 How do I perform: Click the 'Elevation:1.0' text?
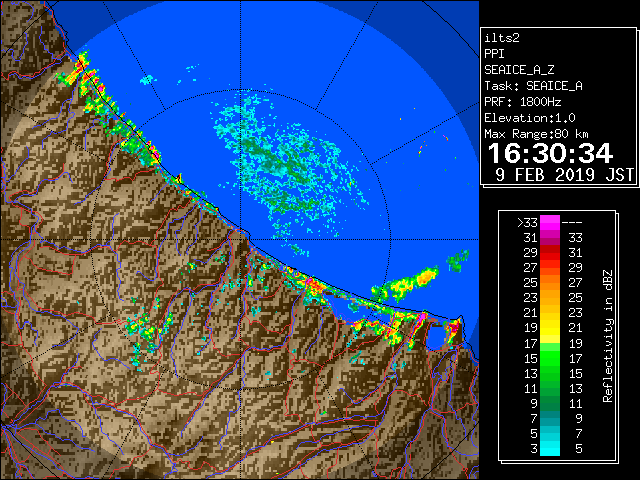pyautogui.click(x=530, y=118)
